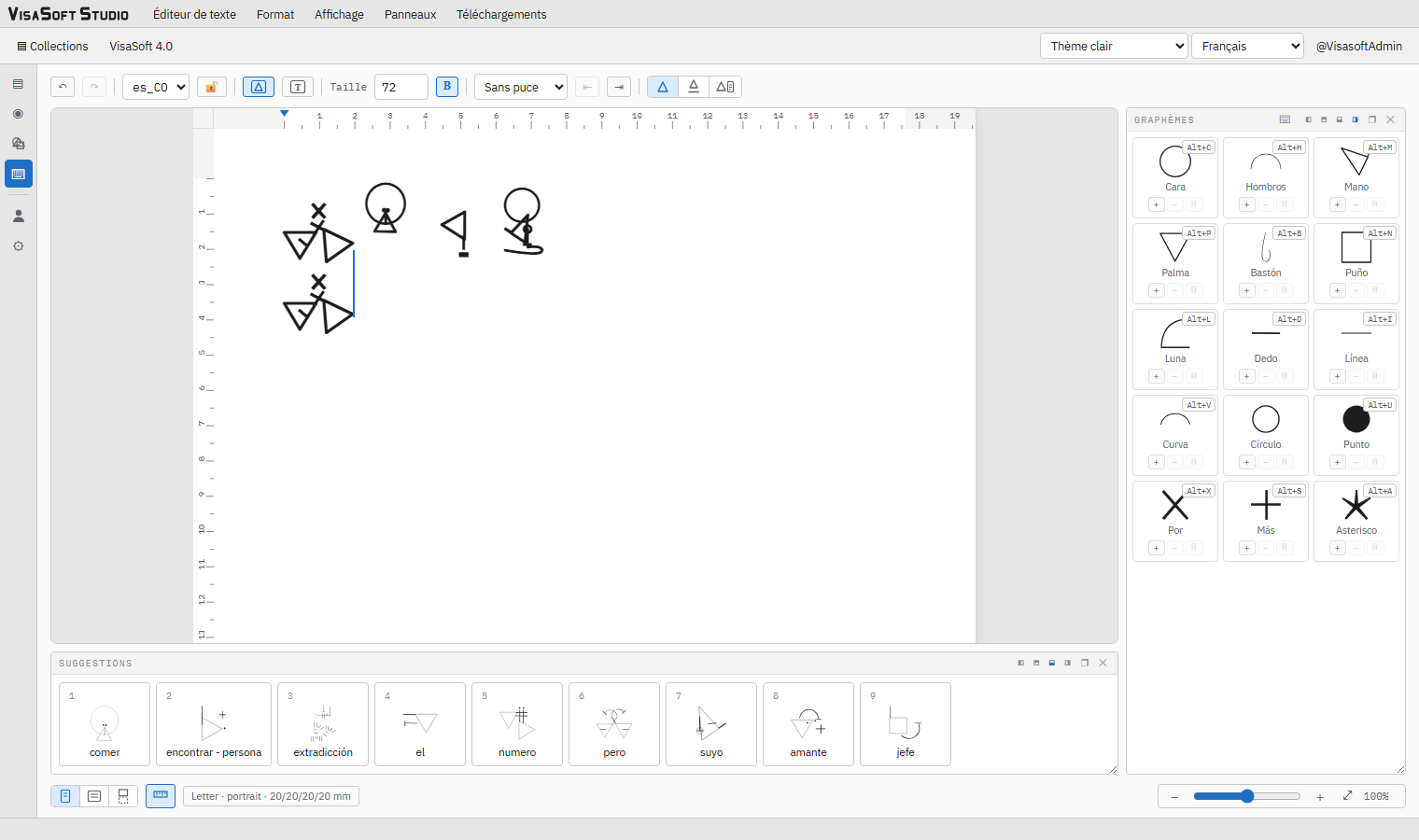Open the Français language selector
Screen dimensions: 1419x840
coord(1247,46)
